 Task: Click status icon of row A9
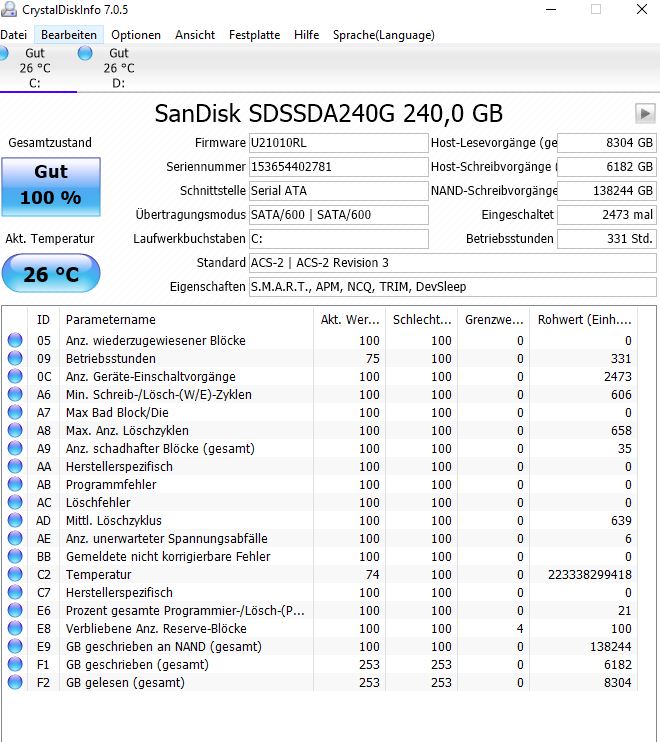(15, 448)
